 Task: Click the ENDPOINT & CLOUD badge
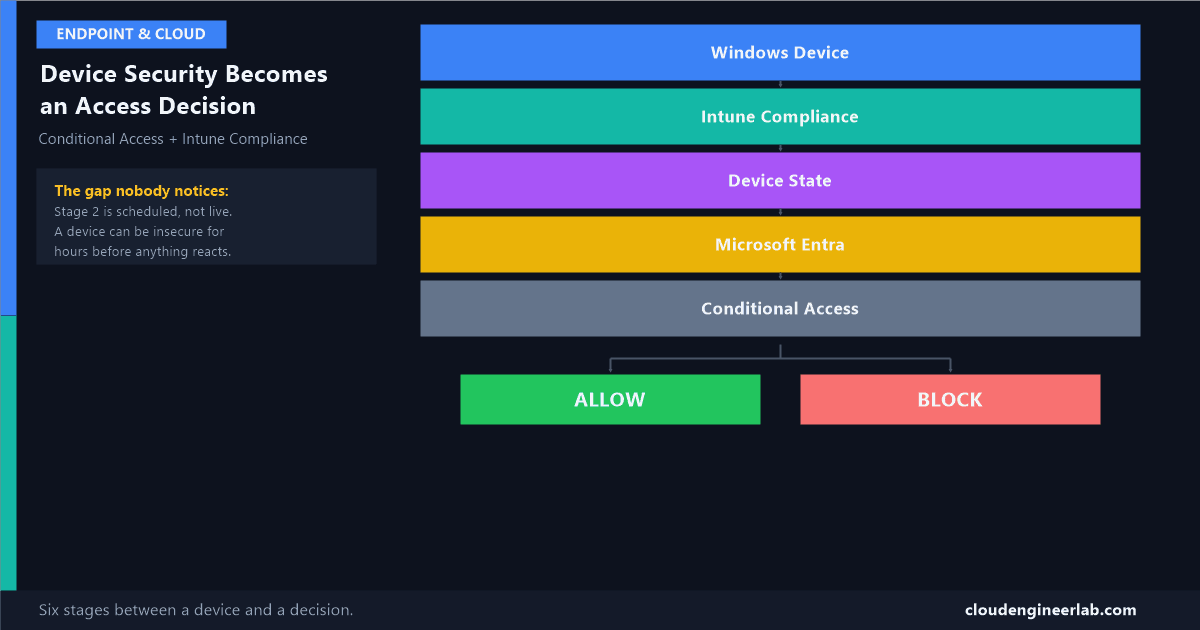pos(131,34)
